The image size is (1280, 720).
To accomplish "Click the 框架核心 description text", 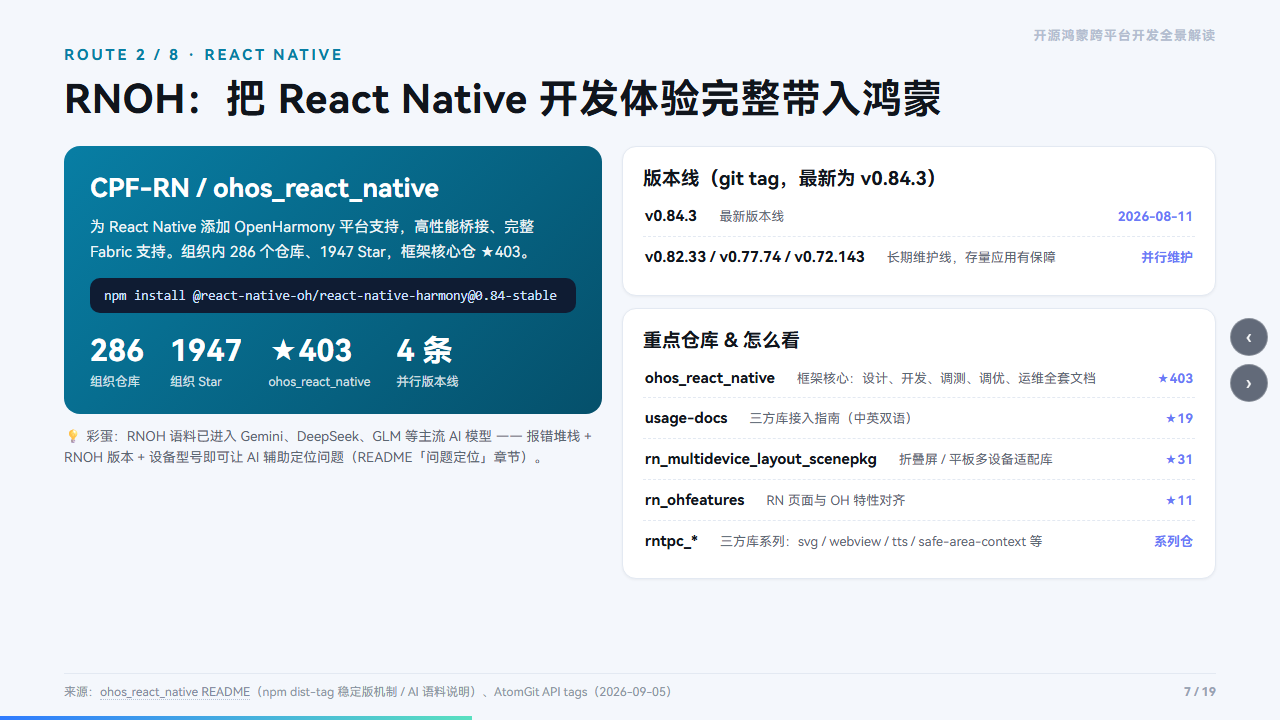I will 946,379.
